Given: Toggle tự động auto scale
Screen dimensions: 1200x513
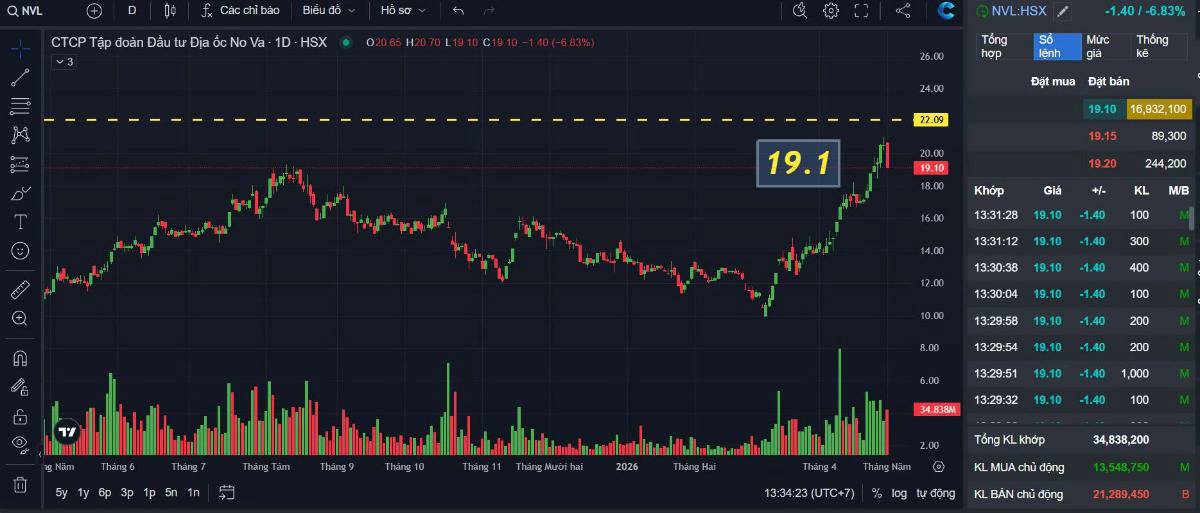Looking at the screenshot, I should coord(936,493).
